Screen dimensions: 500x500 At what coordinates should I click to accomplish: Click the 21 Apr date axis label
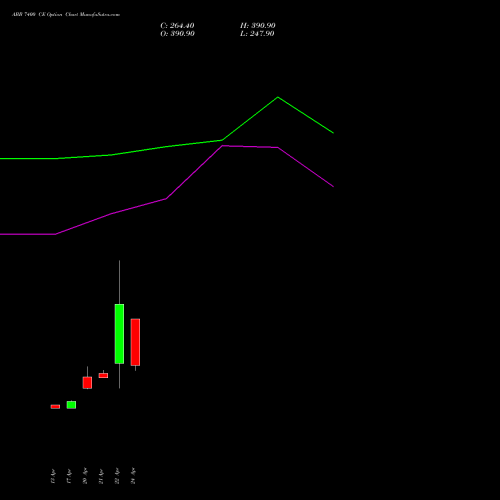(101, 476)
